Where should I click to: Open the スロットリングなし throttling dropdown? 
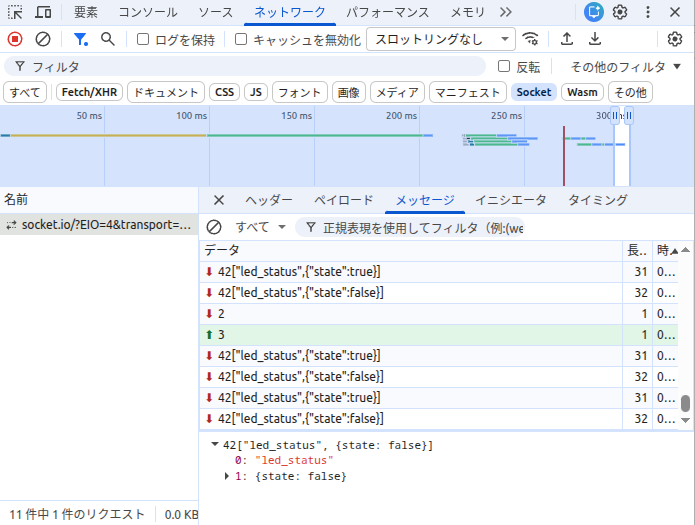pyautogui.click(x=441, y=39)
